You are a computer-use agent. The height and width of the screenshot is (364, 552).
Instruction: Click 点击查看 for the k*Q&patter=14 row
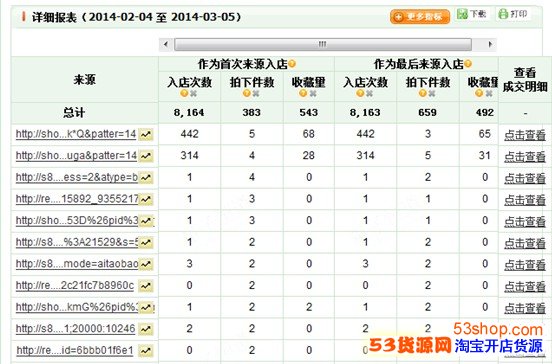[x=525, y=135]
